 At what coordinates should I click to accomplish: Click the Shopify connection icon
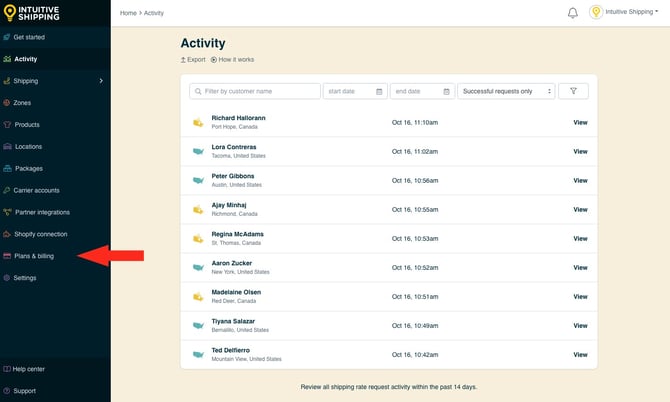point(7,234)
